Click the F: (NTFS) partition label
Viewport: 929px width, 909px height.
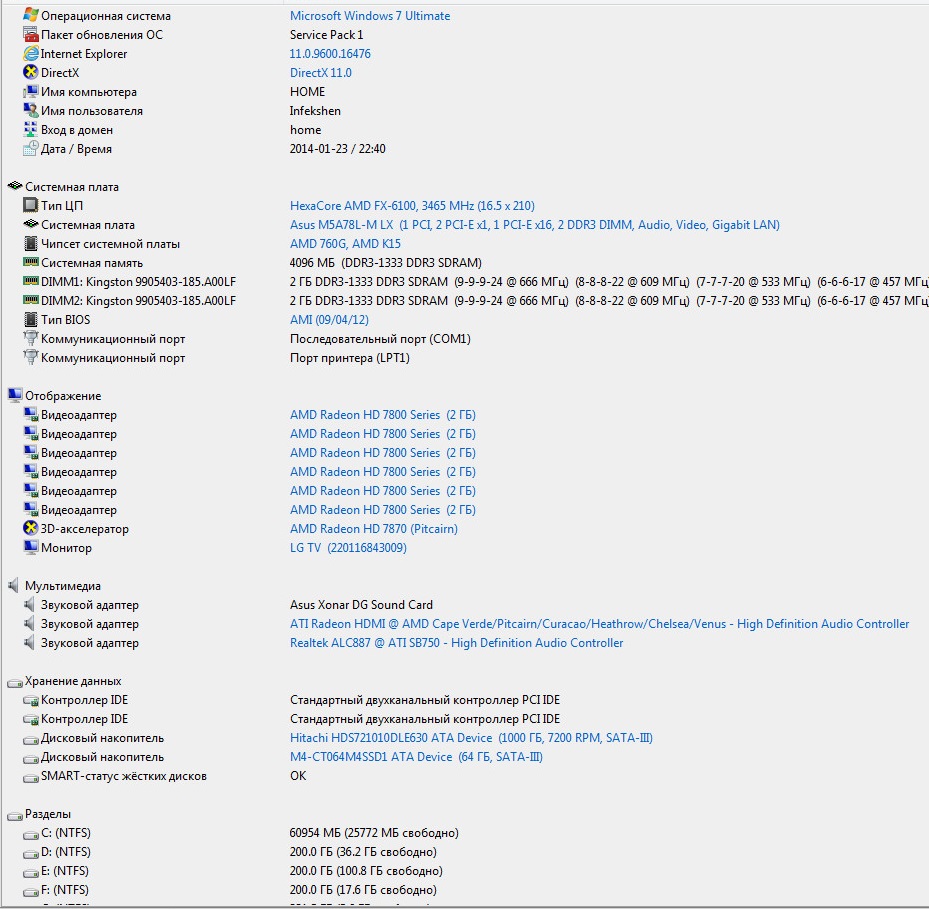click(65, 889)
